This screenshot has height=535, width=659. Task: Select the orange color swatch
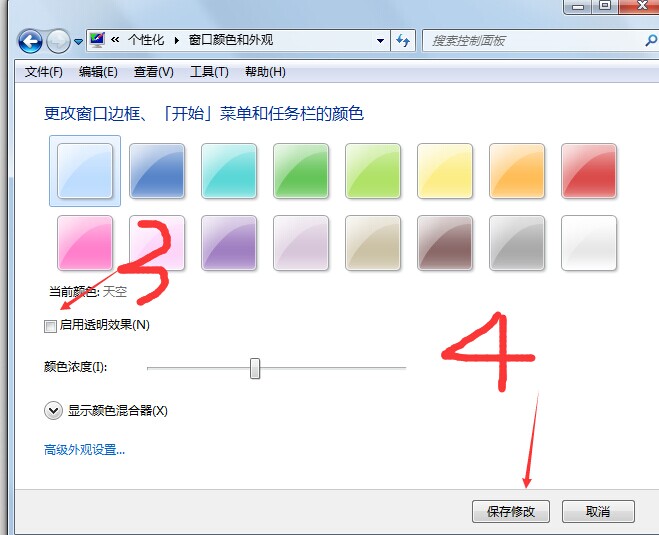click(x=517, y=171)
